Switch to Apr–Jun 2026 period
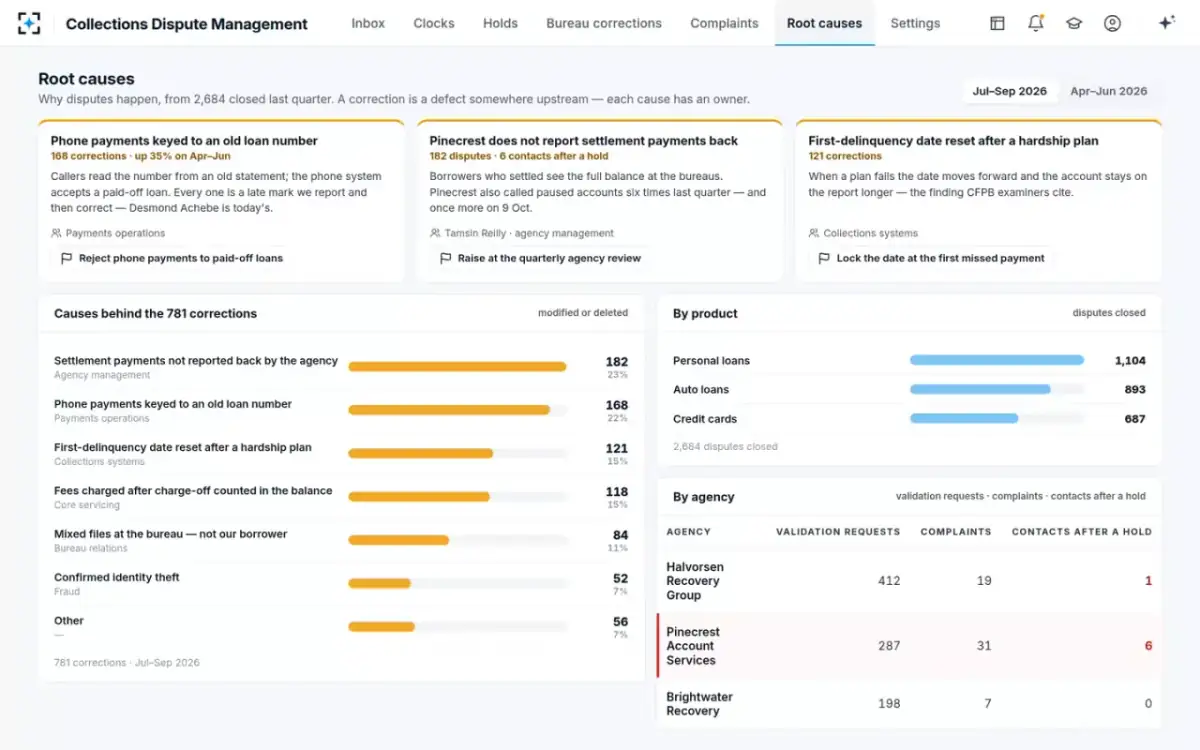The height and width of the screenshot is (750, 1200). coord(1109,91)
